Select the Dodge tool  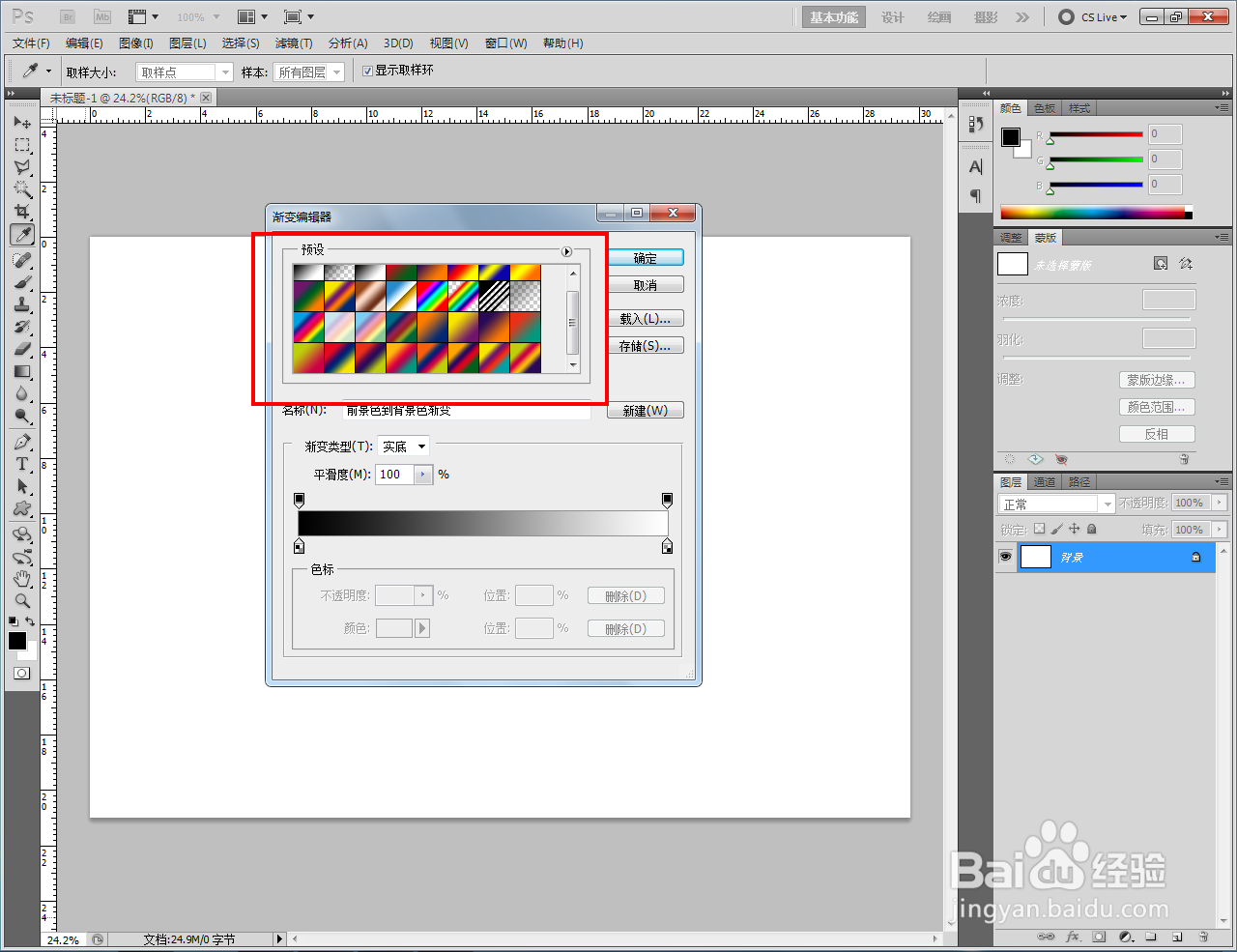pyautogui.click(x=22, y=416)
